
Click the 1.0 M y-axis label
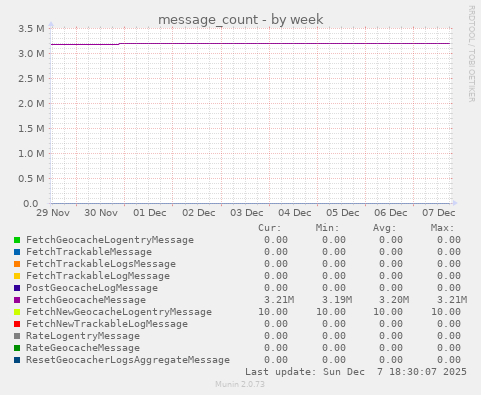pos(31,154)
